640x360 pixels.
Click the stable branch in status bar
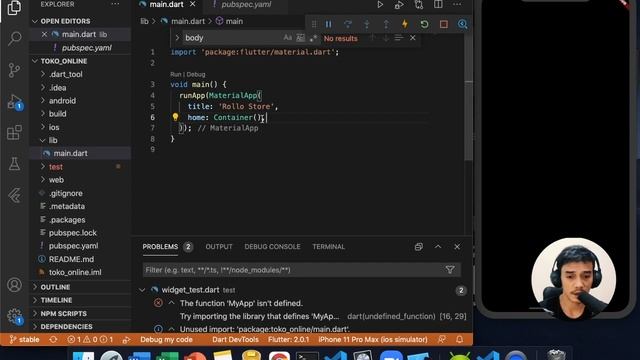tap(24, 339)
